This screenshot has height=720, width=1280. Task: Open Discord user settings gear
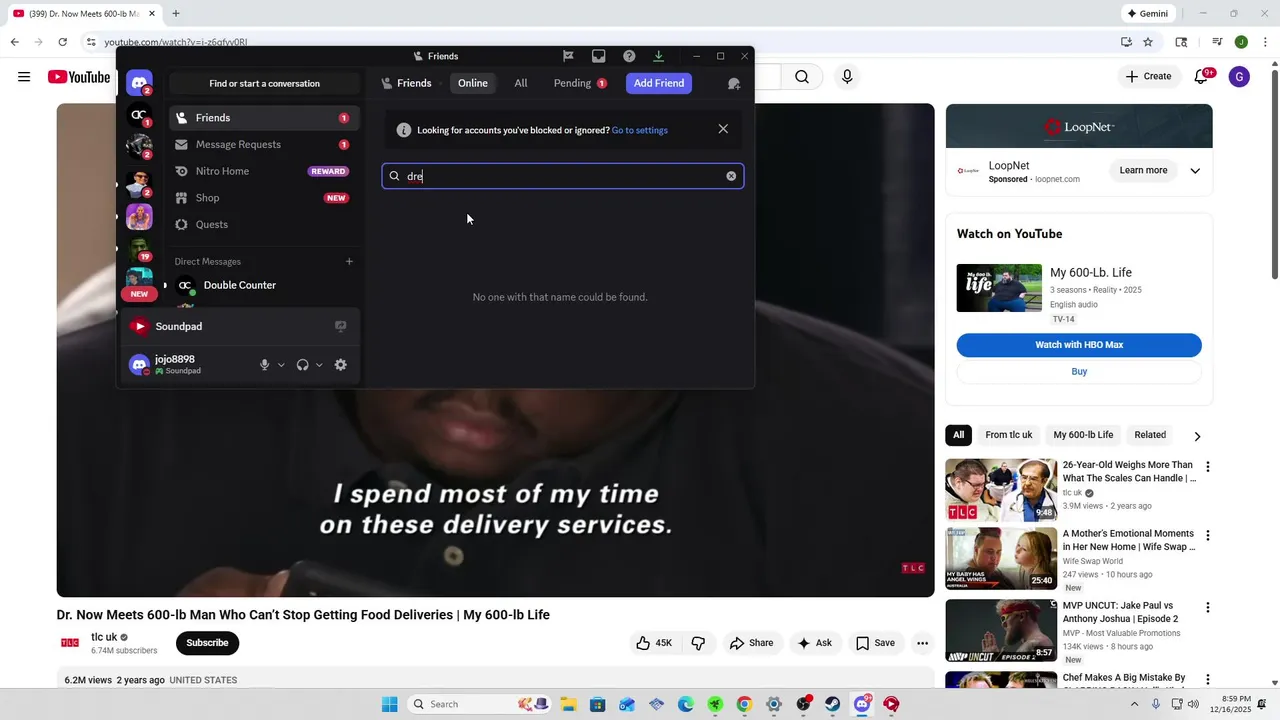click(x=340, y=365)
